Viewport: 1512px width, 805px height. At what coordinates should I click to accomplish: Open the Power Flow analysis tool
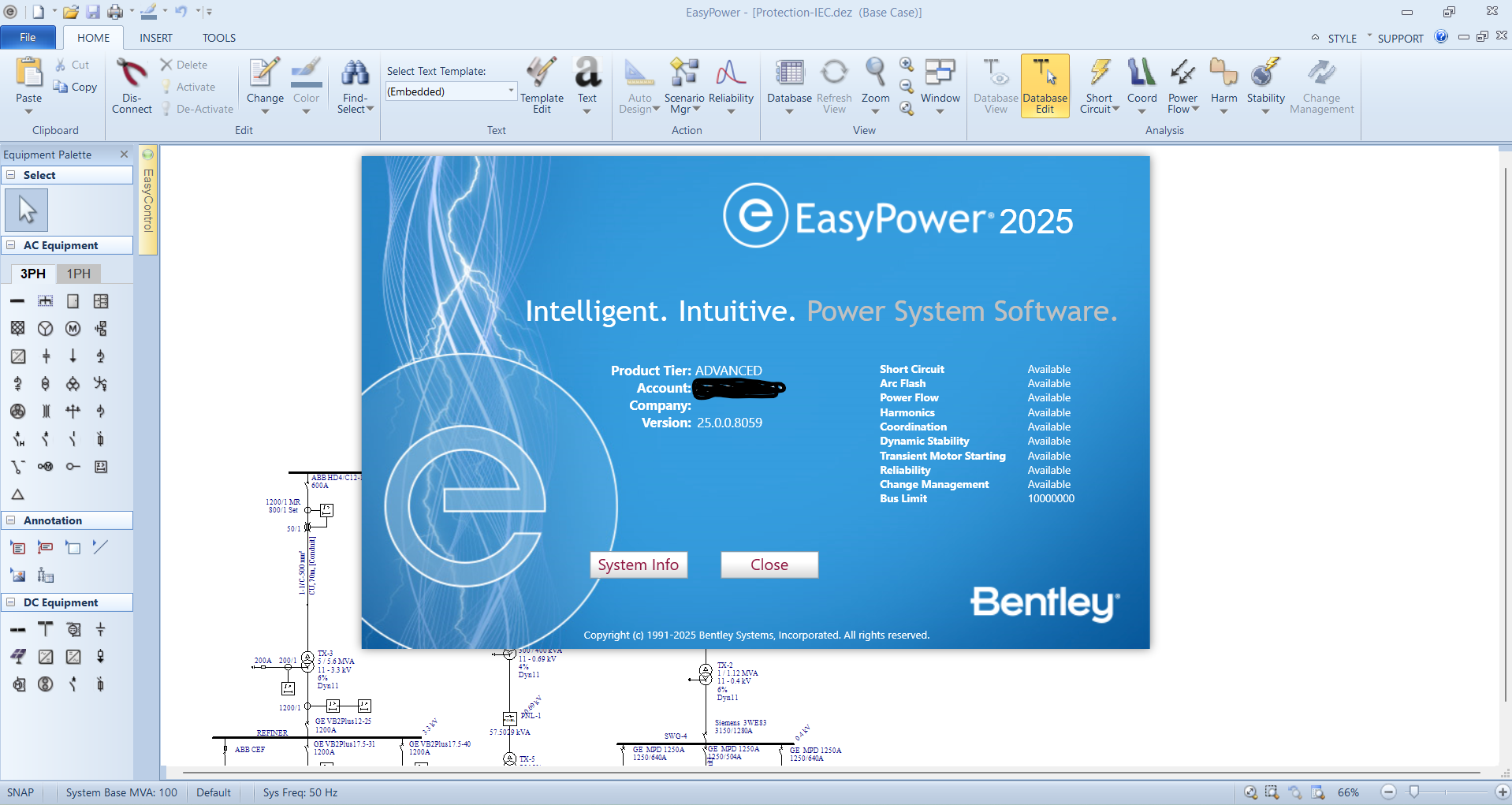(1182, 73)
